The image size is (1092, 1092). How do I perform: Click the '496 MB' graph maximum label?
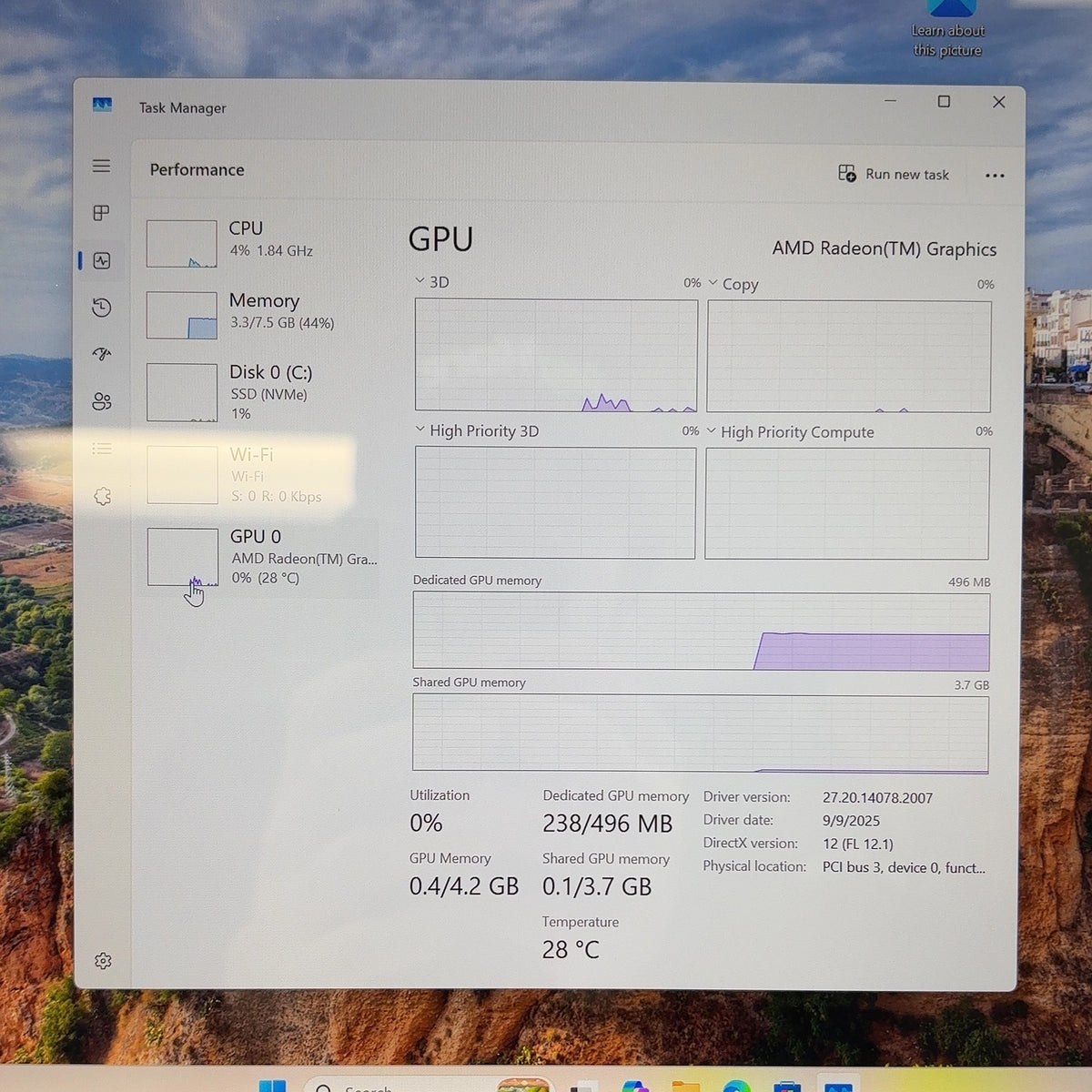[x=969, y=582]
